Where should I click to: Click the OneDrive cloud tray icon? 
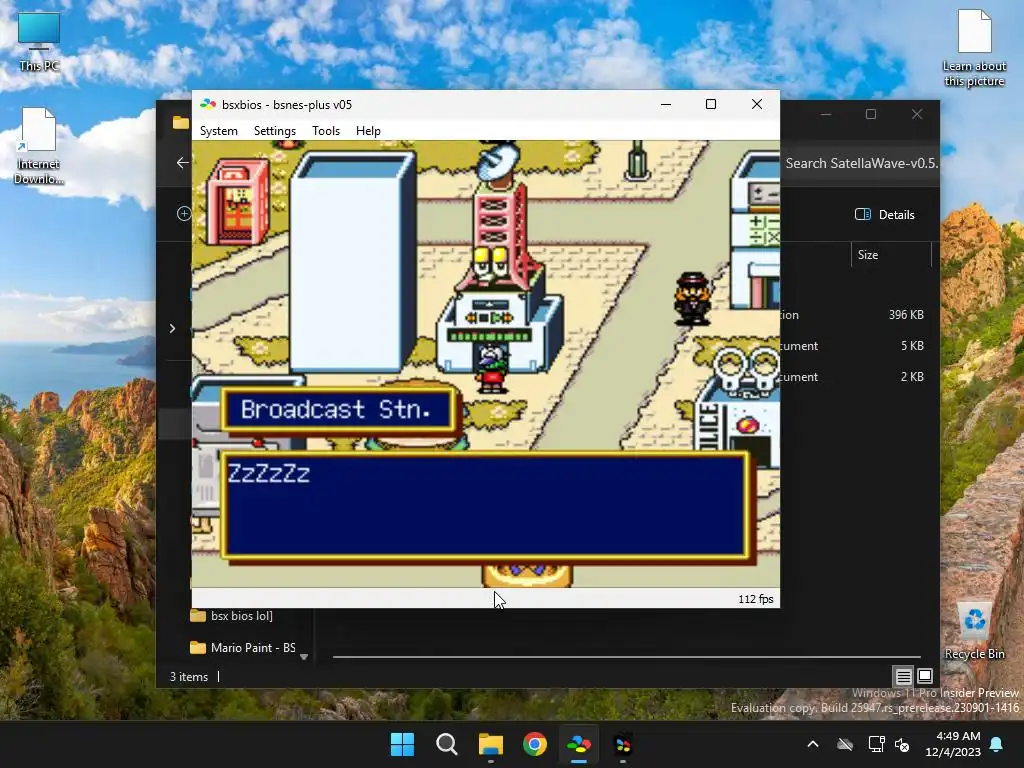(845, 744)
